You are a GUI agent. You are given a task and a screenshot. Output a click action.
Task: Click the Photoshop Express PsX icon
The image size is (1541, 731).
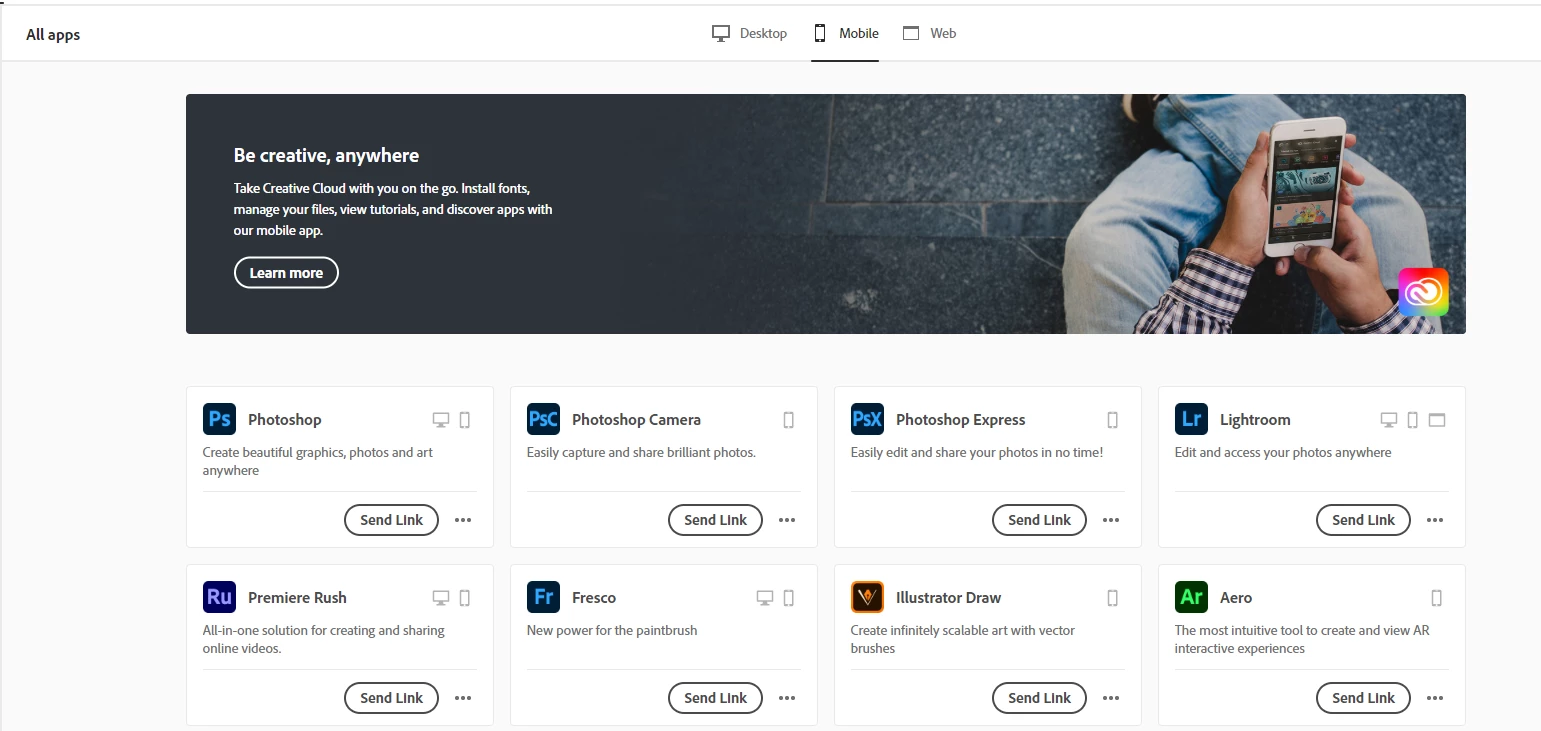[867, 419]
